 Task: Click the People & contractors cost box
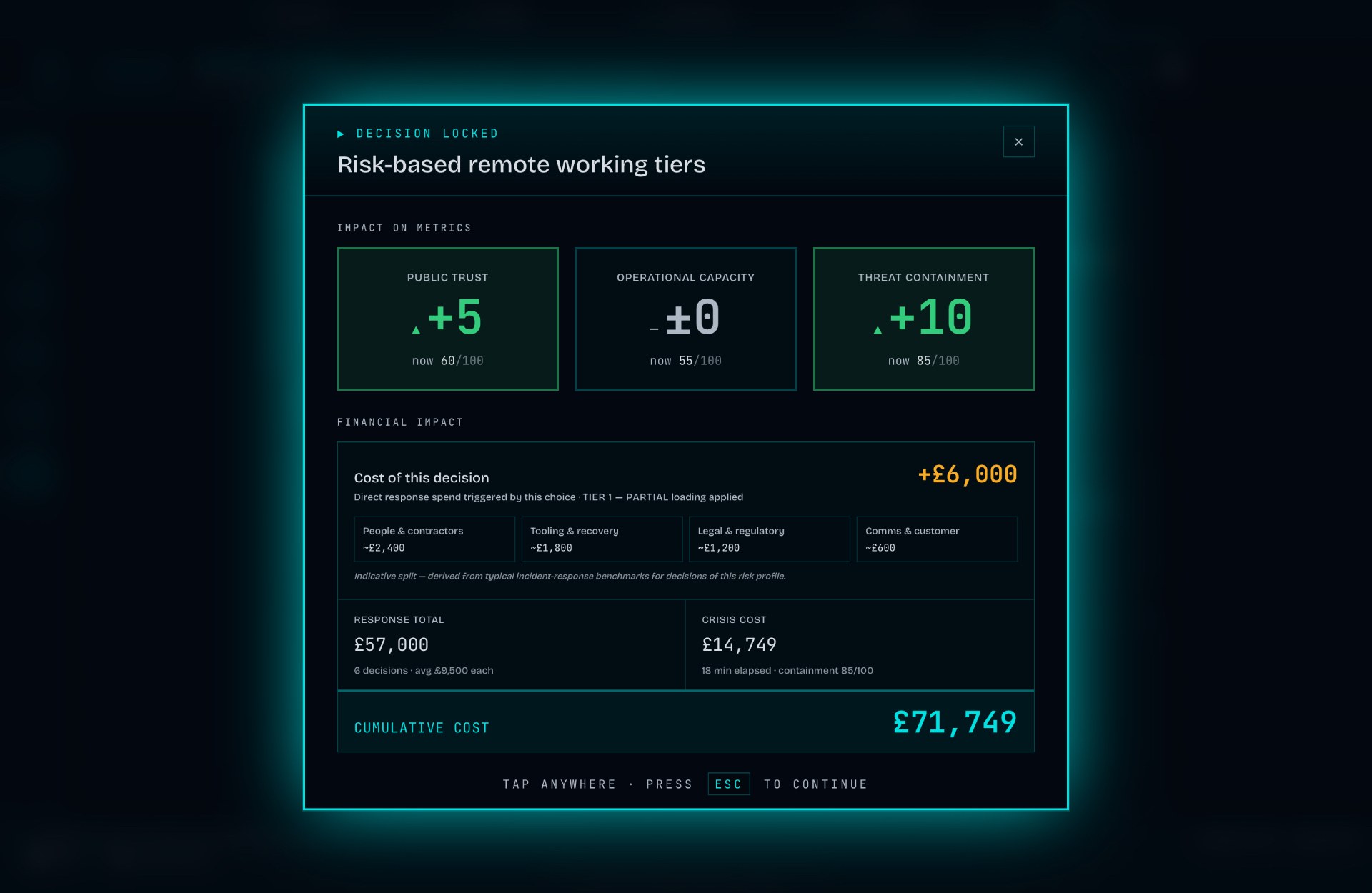(x=434, y=539)
